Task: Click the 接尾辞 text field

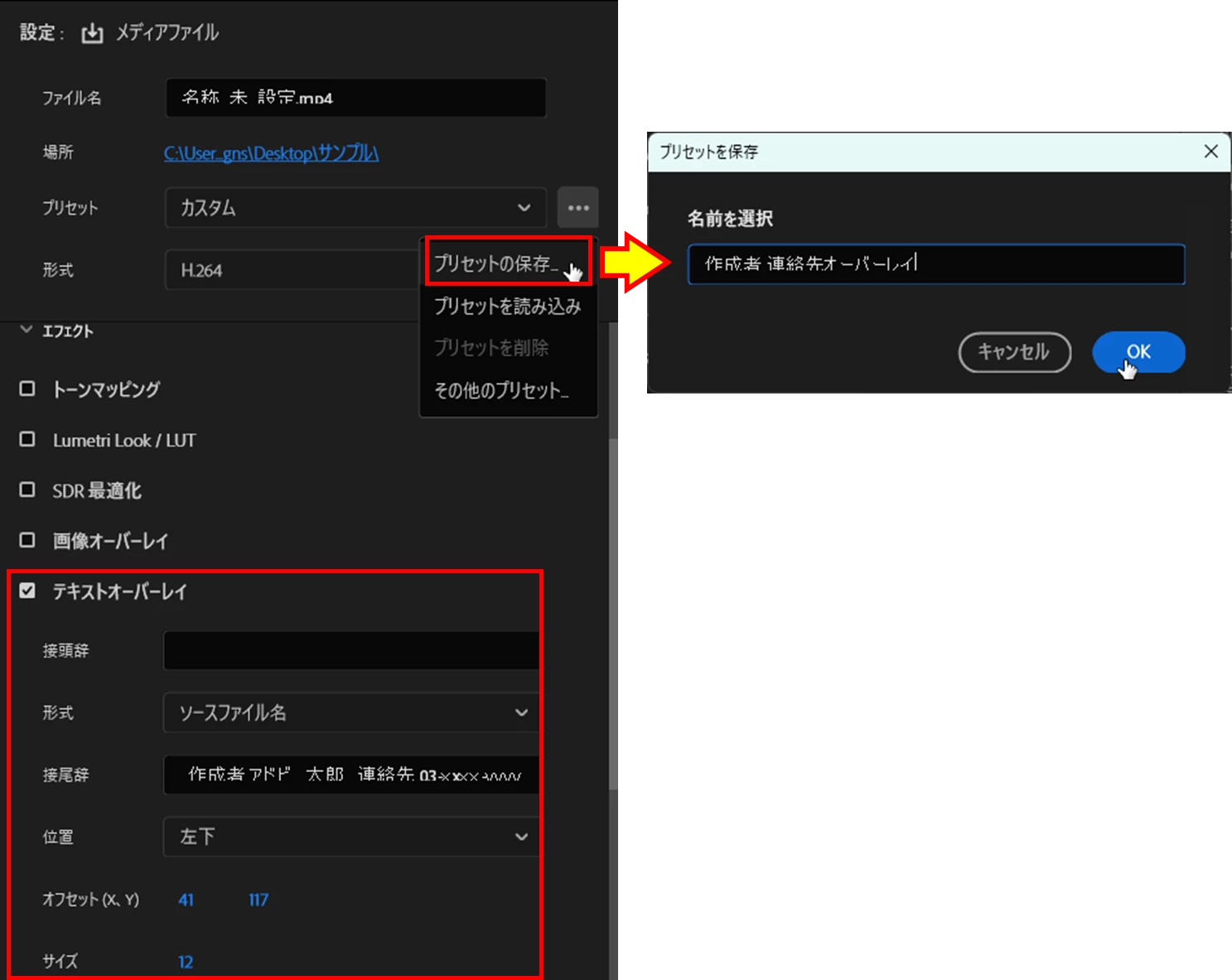Action: pos(351,775)
